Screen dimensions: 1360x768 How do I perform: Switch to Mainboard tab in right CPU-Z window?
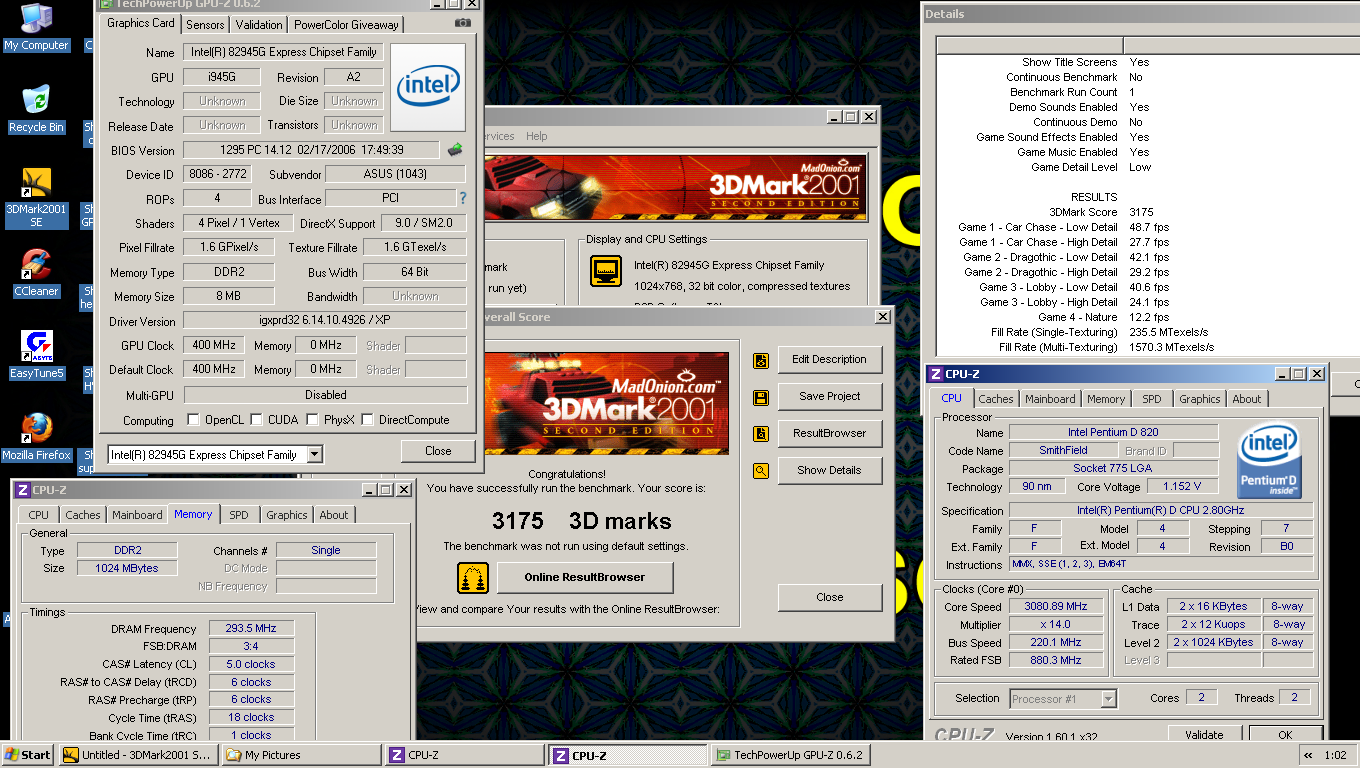[x=1050, y=398]
